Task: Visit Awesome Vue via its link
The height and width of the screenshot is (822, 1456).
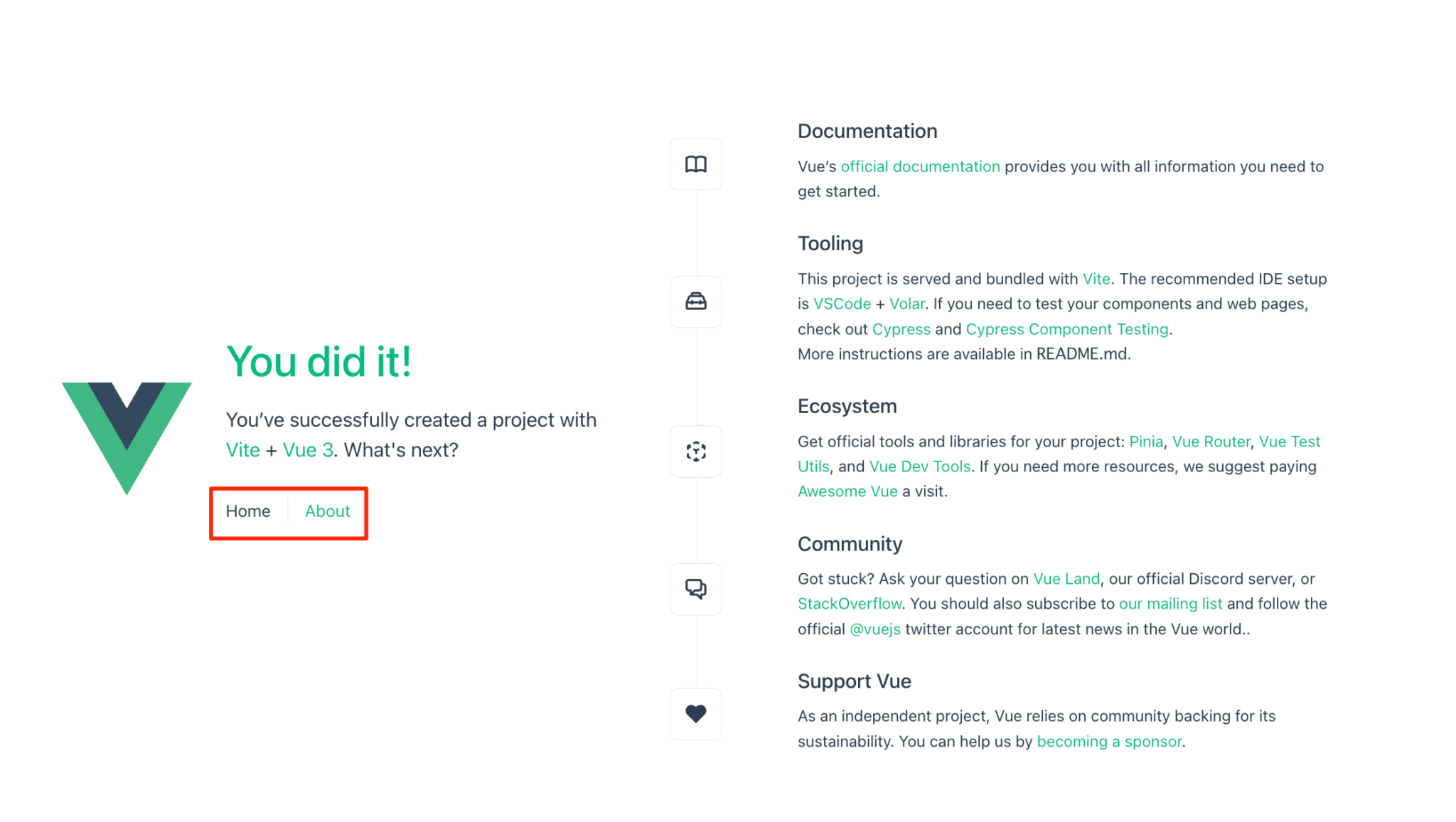Action: pos(847,491)
